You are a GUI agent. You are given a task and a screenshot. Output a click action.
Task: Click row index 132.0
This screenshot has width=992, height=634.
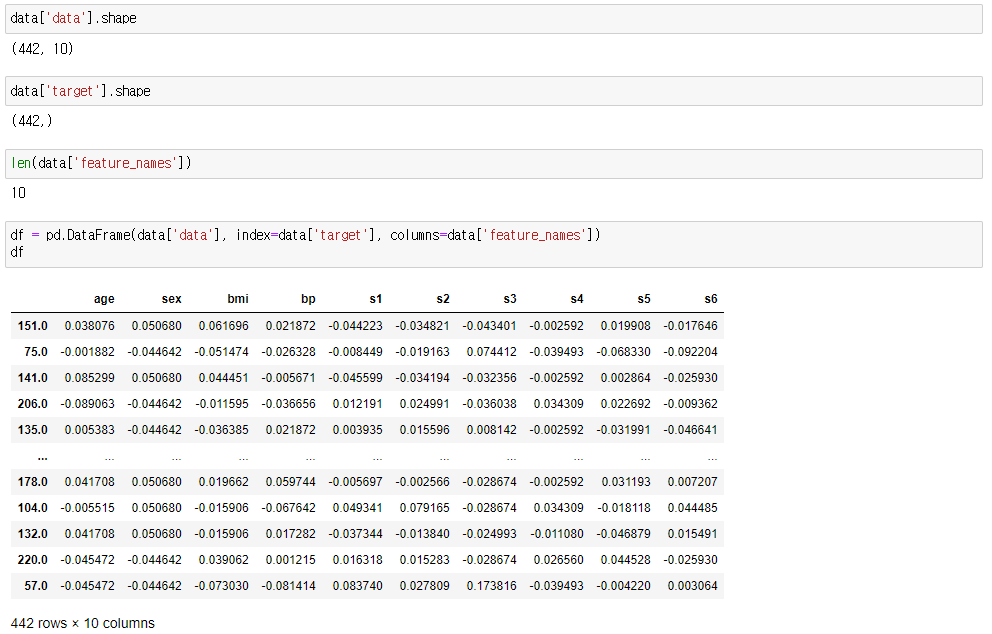(x=32, y=533)
